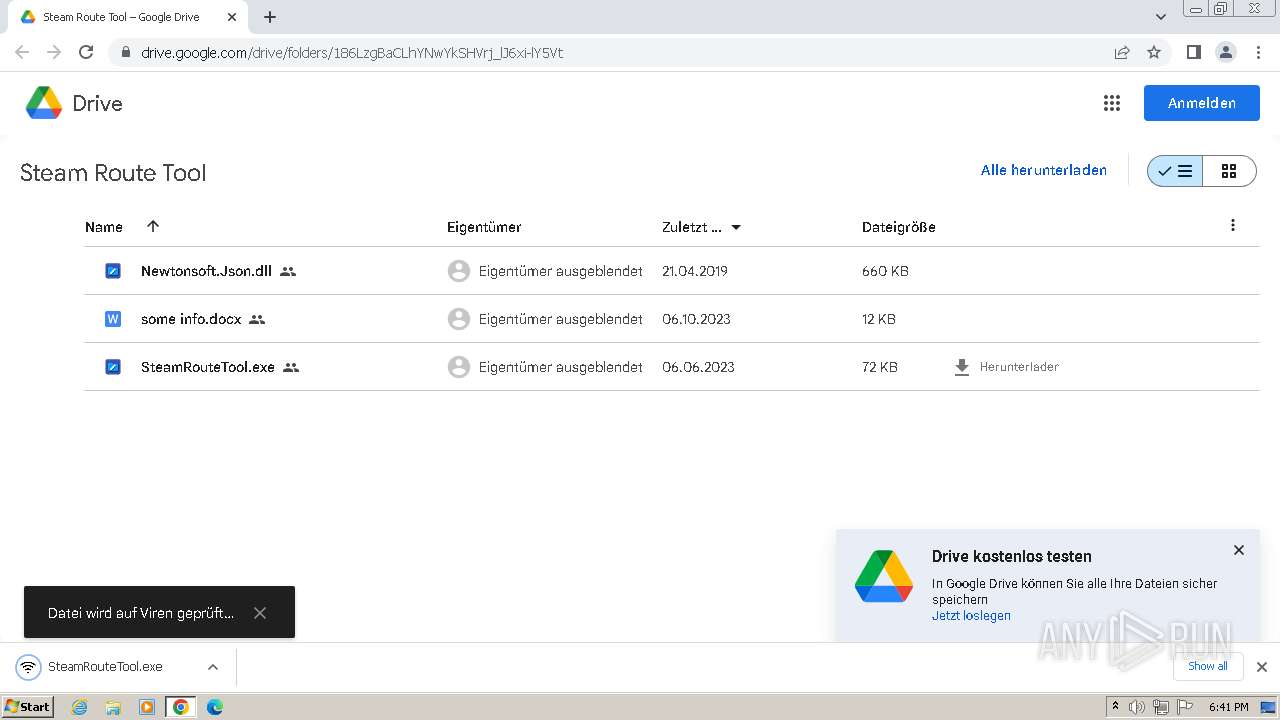This screenshot has height=720, width=1280.
Task: Click the 06.10.2023 date cell
Action: [696, 319]
